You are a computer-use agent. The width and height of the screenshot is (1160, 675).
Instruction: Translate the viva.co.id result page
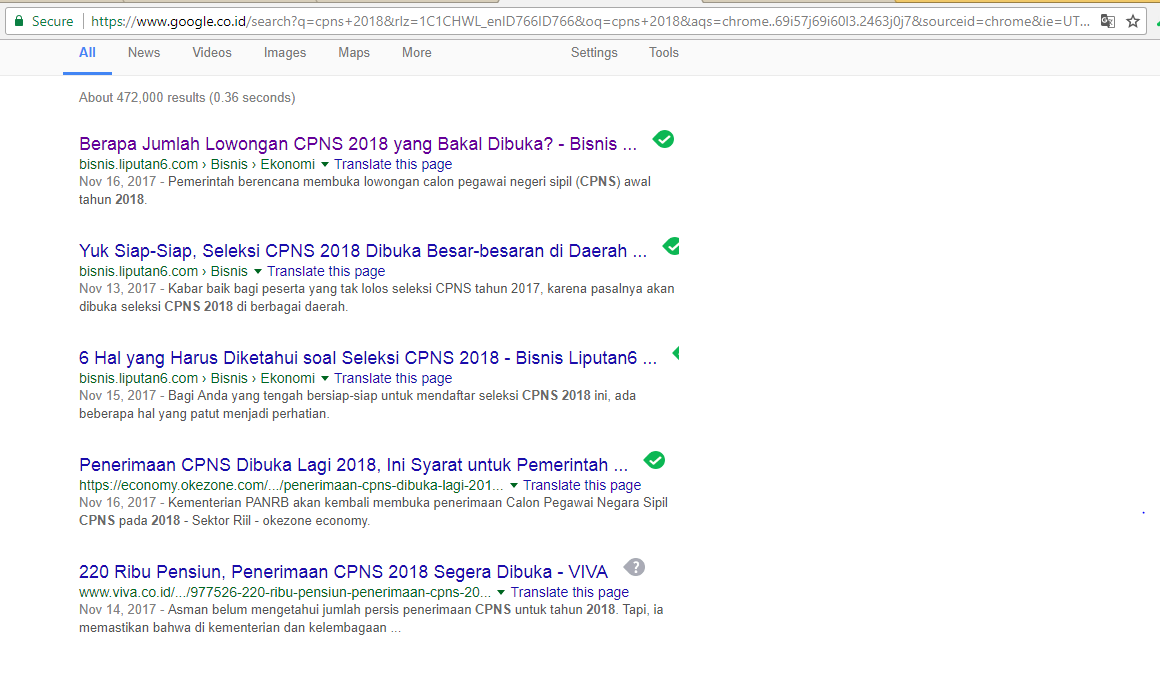coord(570,592)
